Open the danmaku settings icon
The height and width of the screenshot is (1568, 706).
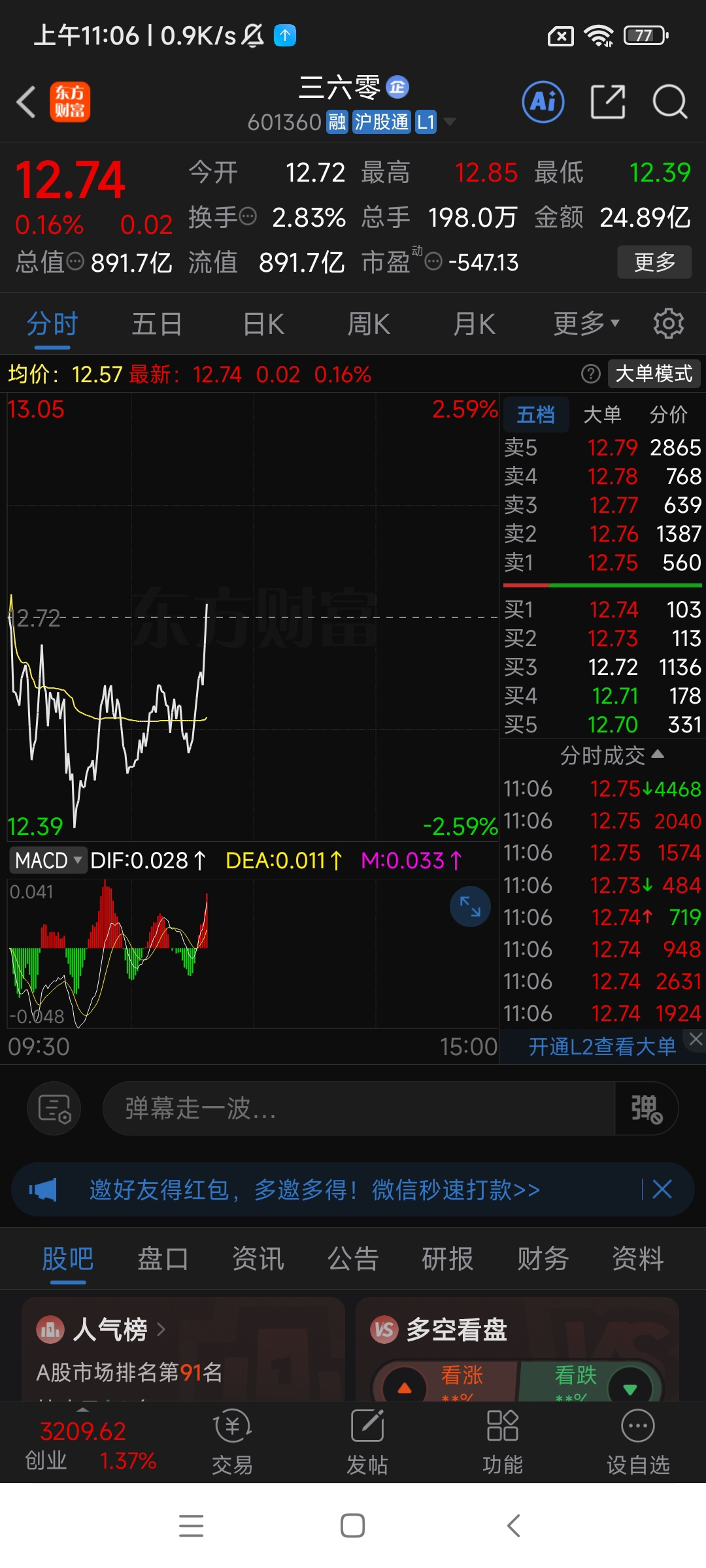click(54, 1108)
